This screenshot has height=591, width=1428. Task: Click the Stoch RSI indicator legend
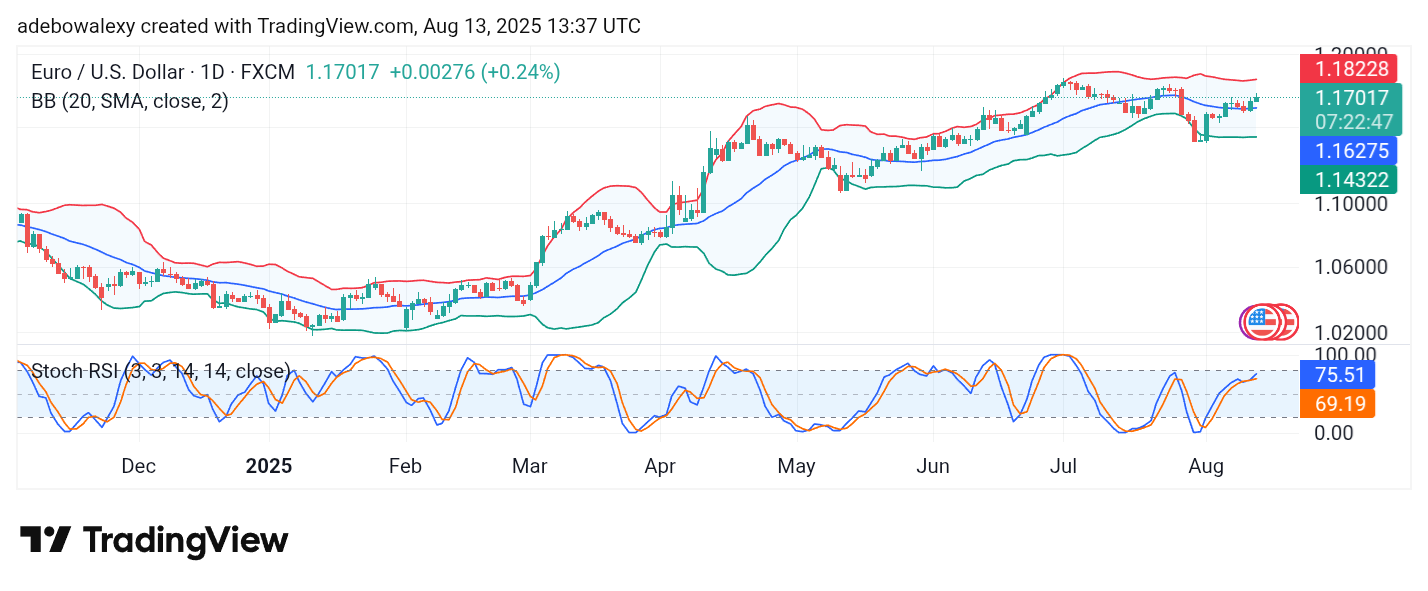161,372
